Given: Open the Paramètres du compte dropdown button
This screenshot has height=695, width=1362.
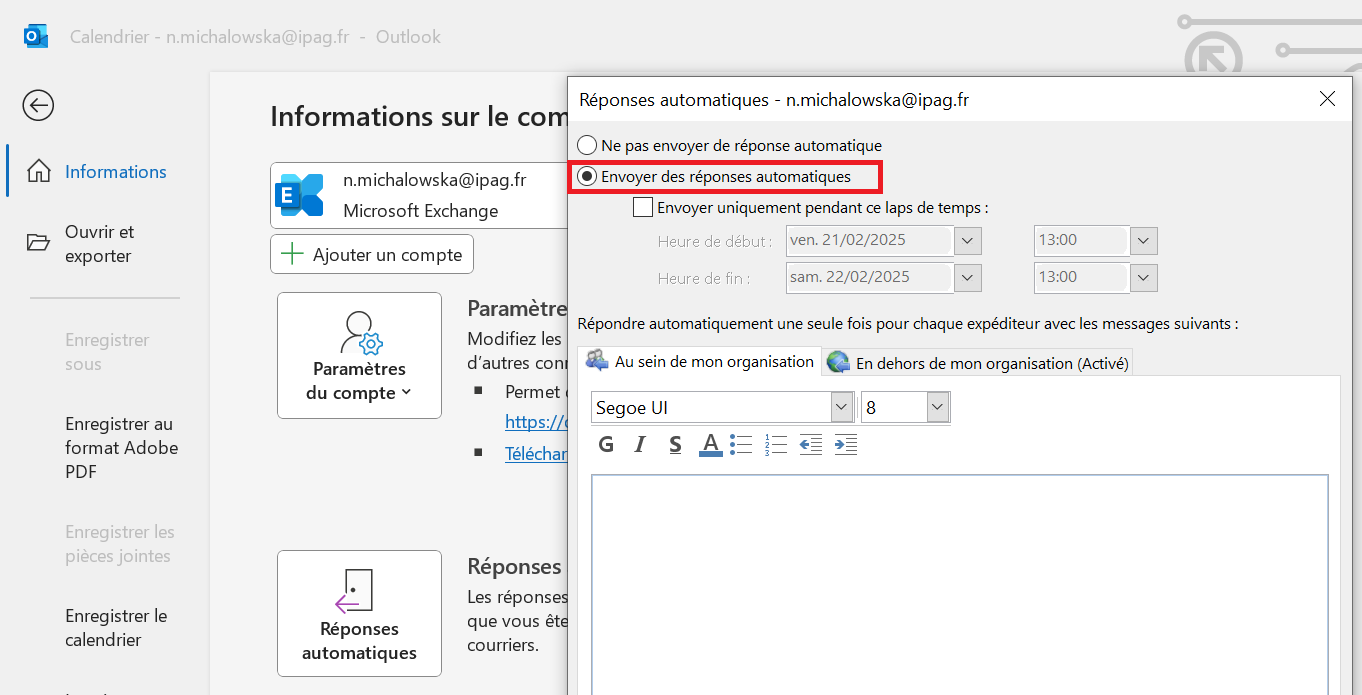Looking at the screenshot, I should click(359, 355).
